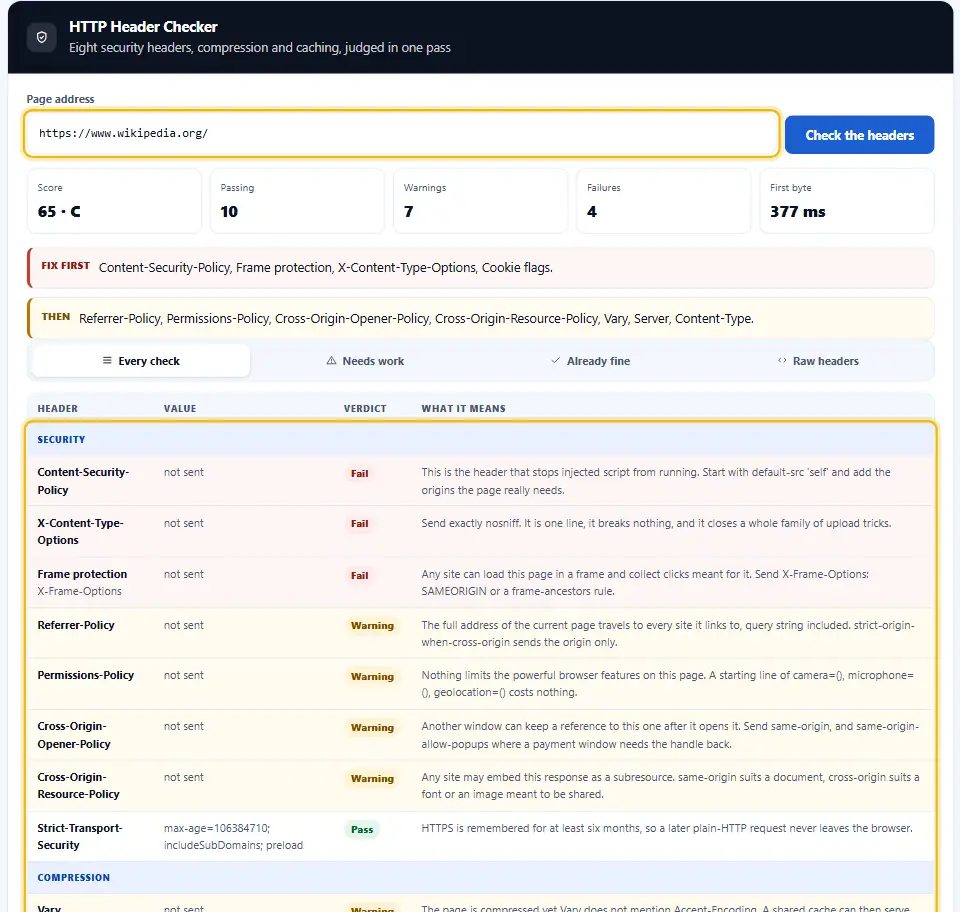The image size is (960, 912).
Task: Click the checkmark icon on Already fine
Action: coord(555,361)
